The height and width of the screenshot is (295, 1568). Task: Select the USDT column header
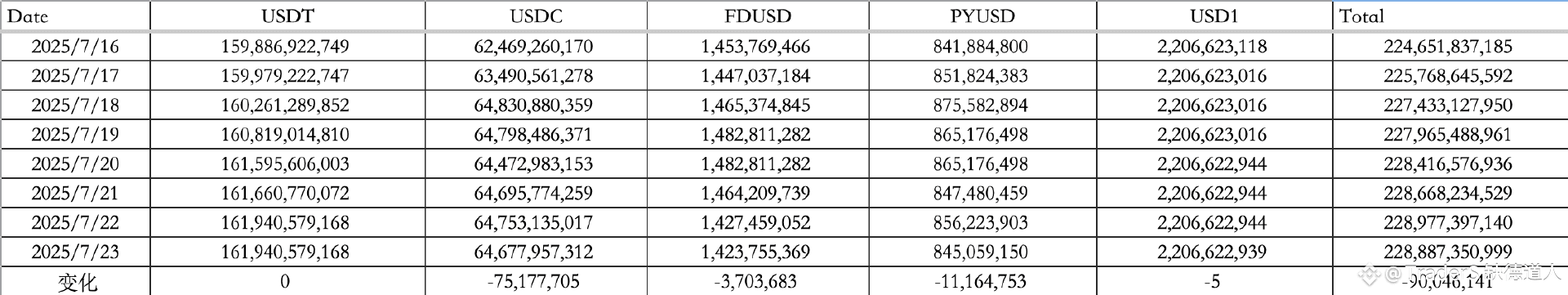[x=287, y=16]
